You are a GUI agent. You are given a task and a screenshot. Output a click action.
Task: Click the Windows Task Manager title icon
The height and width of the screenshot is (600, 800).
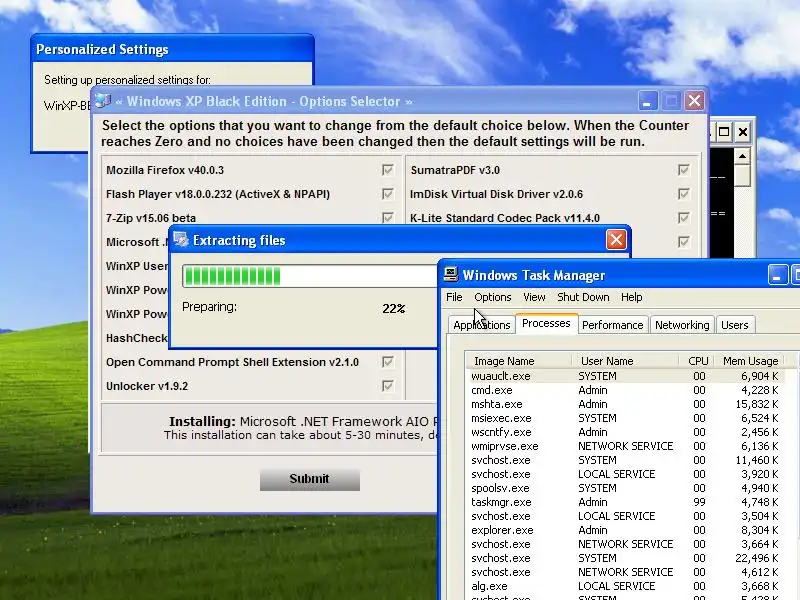tap(451, 274)
